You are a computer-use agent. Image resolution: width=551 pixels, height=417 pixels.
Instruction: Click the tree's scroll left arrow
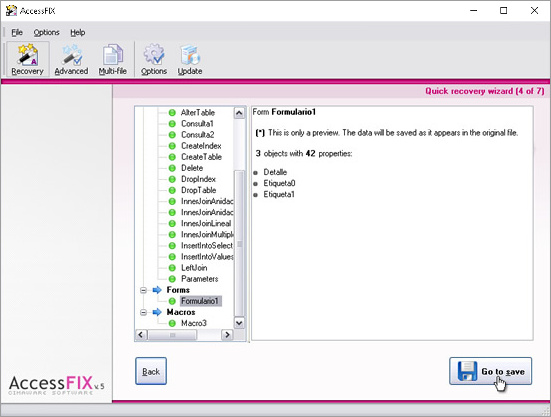141,335
